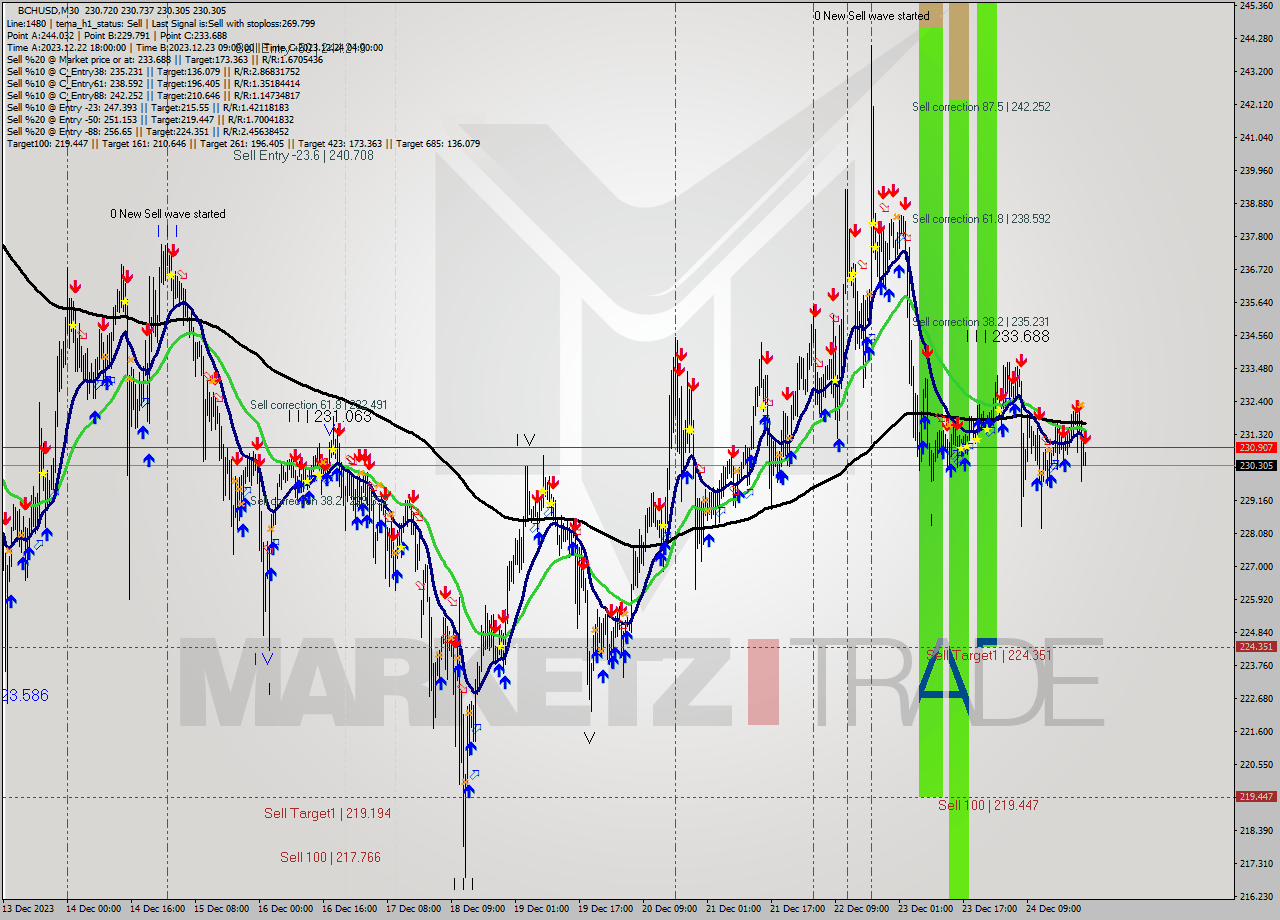Select the '19 Dec 17:00' time label
Image resolution: width=1280 pixels, height=920 pixels.
605,909
